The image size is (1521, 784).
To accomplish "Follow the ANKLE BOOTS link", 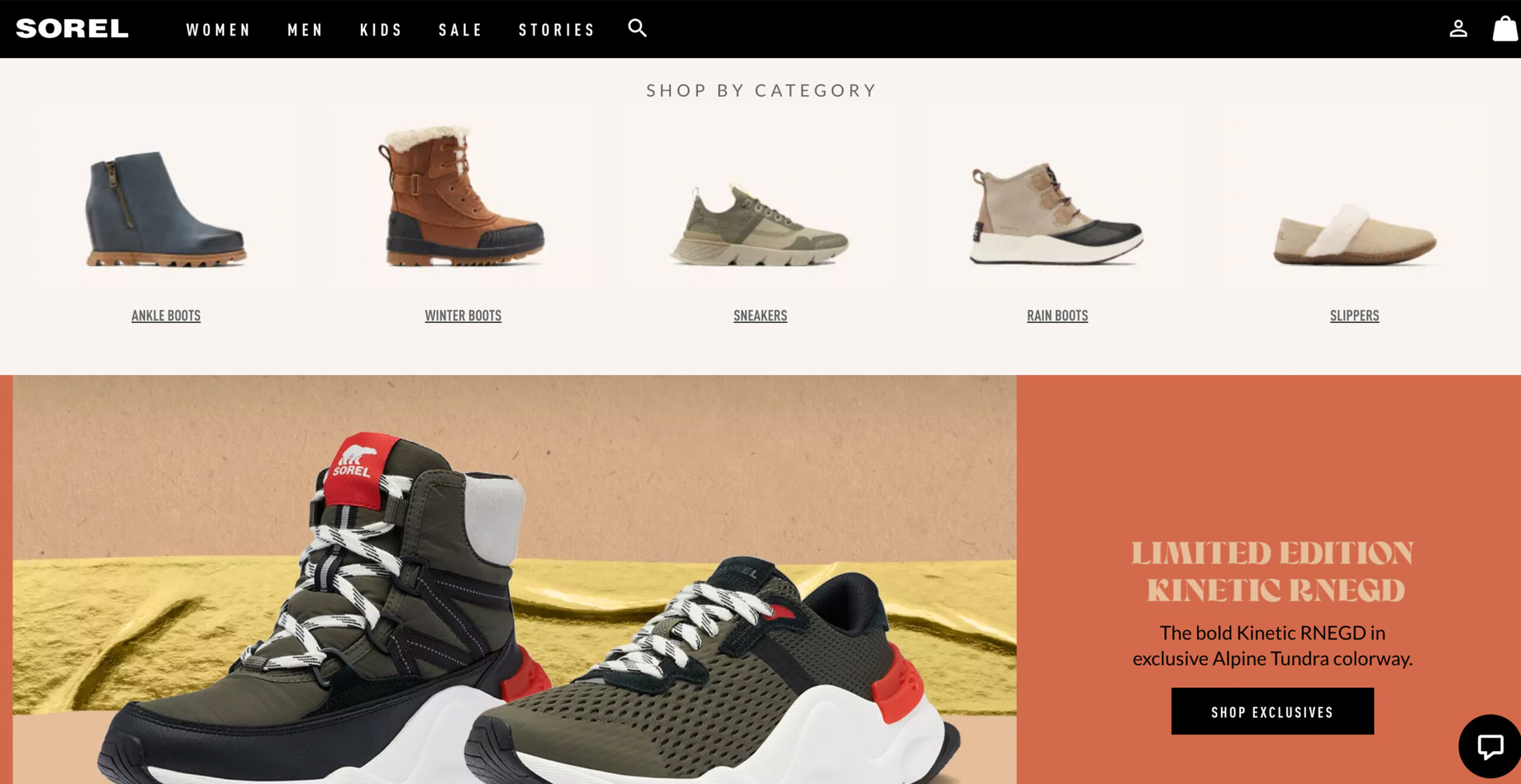I will pyautogui.click(x=166, y=315).
